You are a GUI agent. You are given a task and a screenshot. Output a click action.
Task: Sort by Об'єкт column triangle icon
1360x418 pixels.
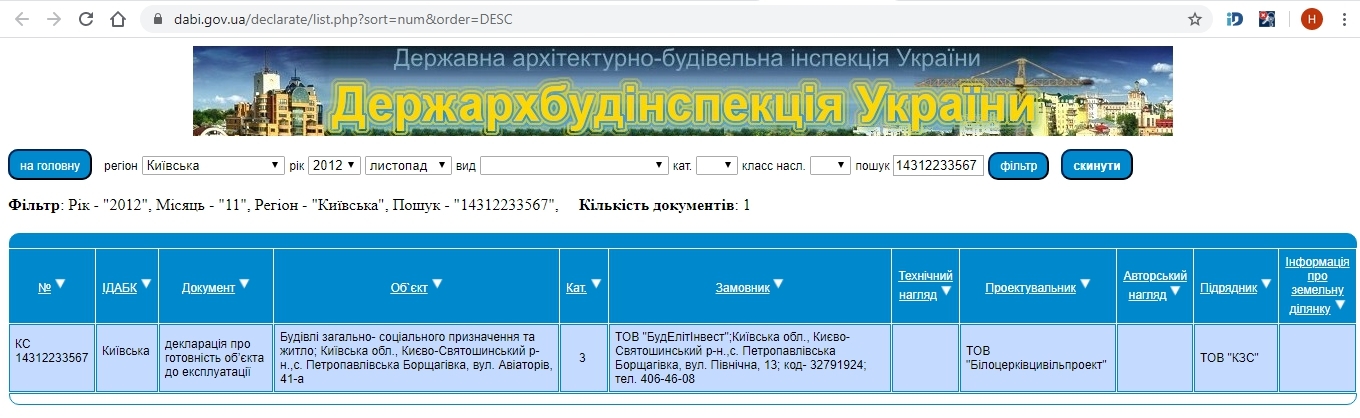(436, 284)
